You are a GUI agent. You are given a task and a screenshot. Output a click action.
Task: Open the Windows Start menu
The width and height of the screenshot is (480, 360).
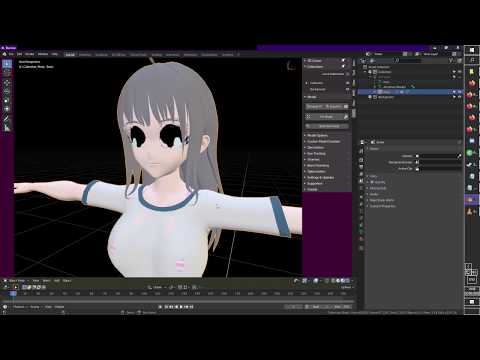(x=472, y=50)
